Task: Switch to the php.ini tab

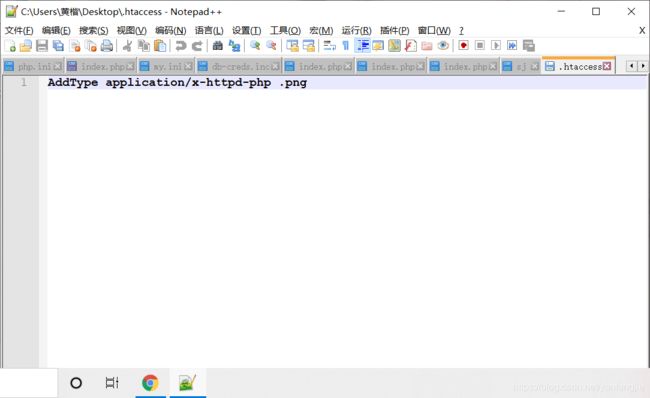Action: point(33,66)
